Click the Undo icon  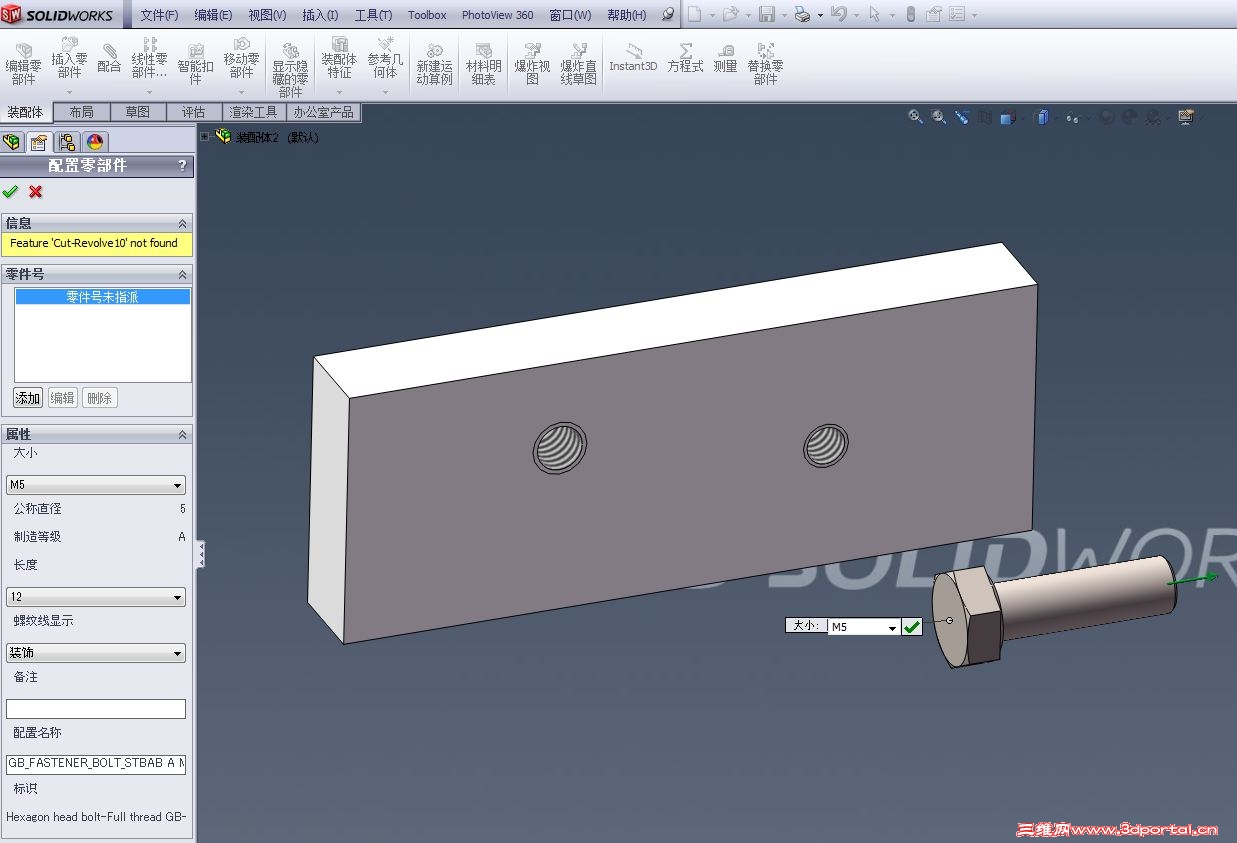839,14
